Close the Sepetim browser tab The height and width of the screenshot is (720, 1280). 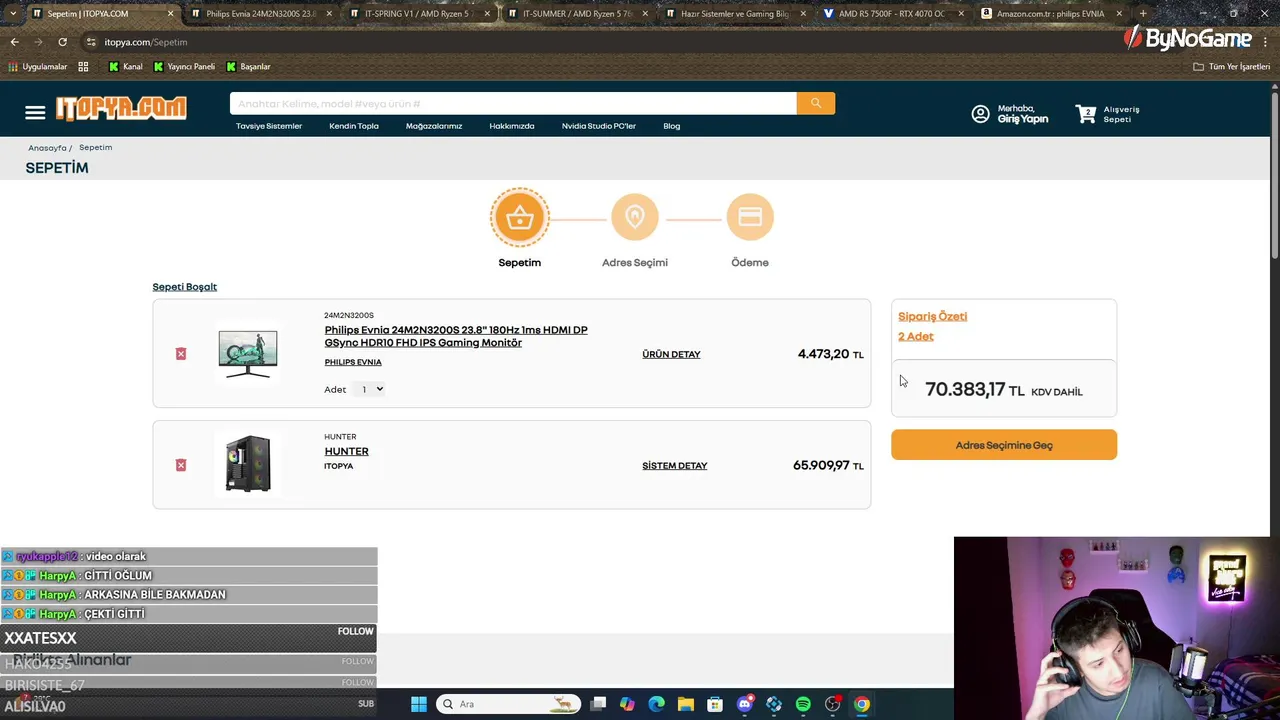coord(170,14)
